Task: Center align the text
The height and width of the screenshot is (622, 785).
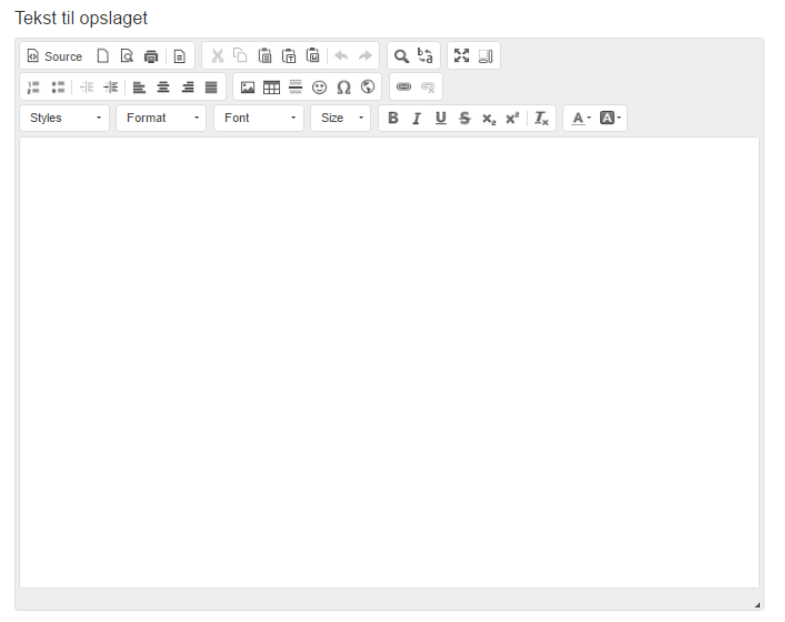Action: [163, 87]
